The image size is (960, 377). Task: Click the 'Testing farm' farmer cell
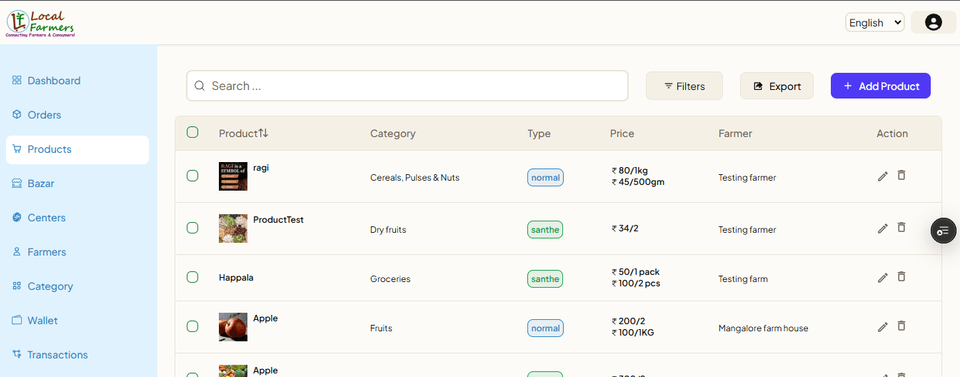pos(743,279)
